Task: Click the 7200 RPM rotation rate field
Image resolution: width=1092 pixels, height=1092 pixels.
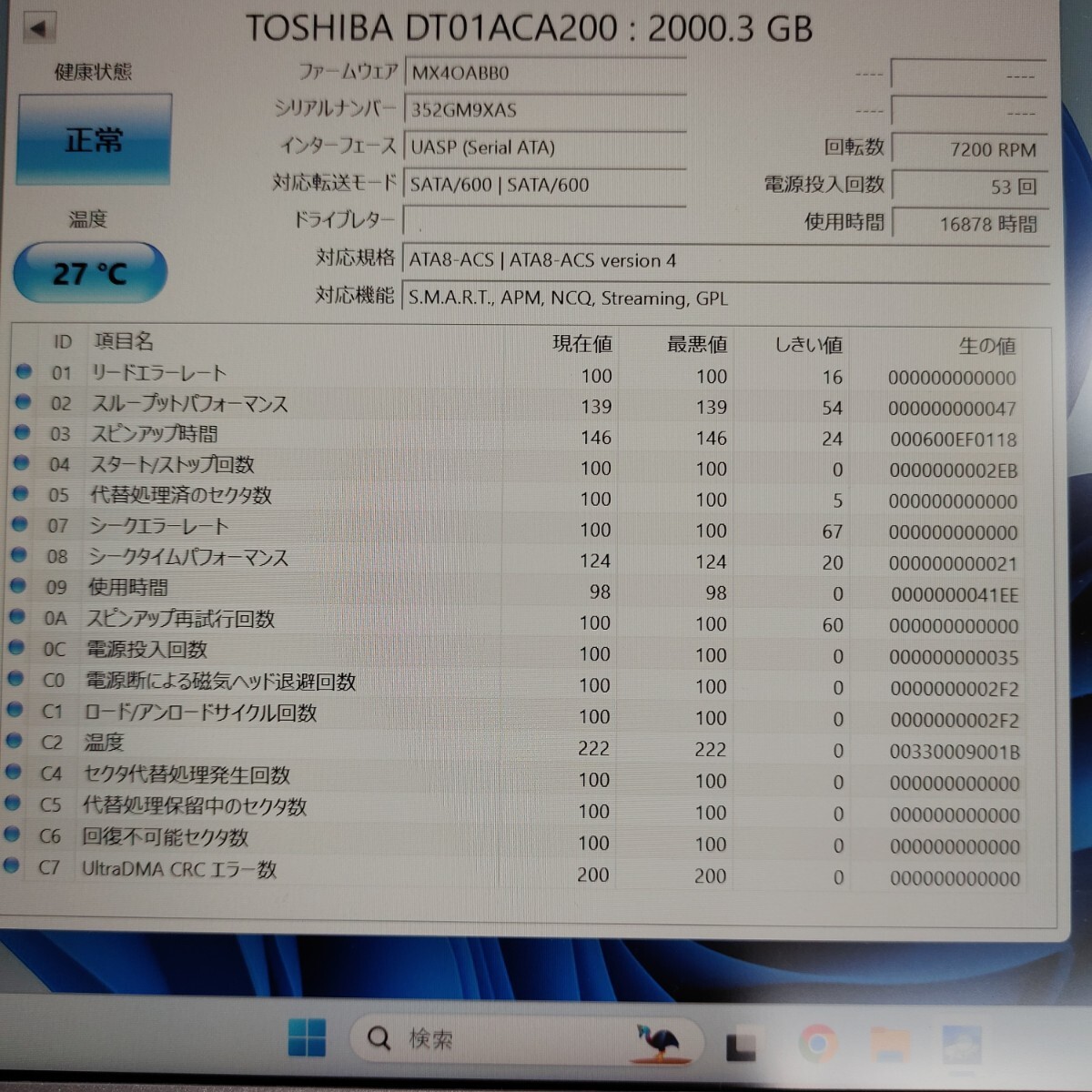Action: pos(969,149)
